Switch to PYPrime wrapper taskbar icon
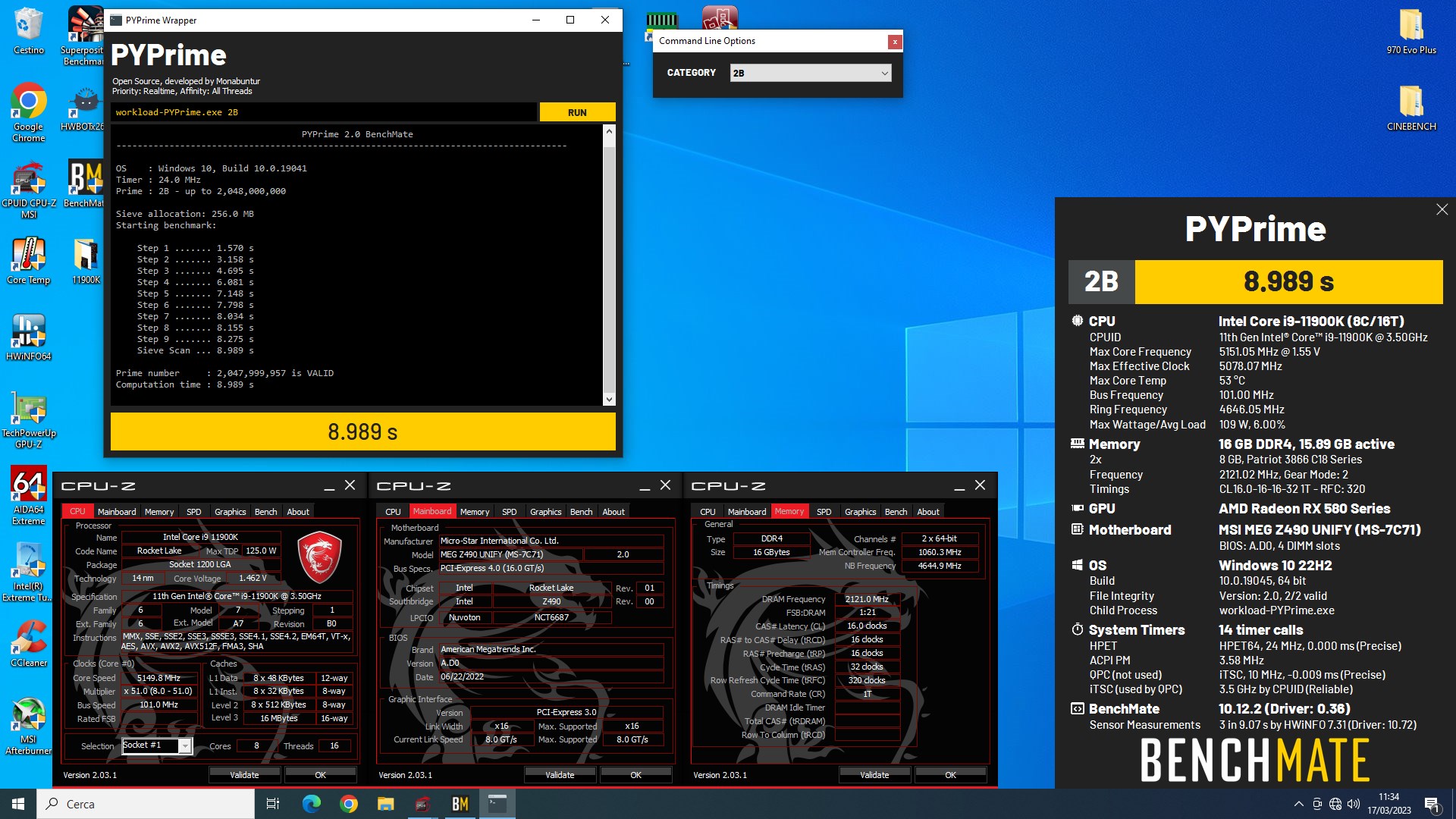This screenshot has height=819, width=1456. [497, 804]
